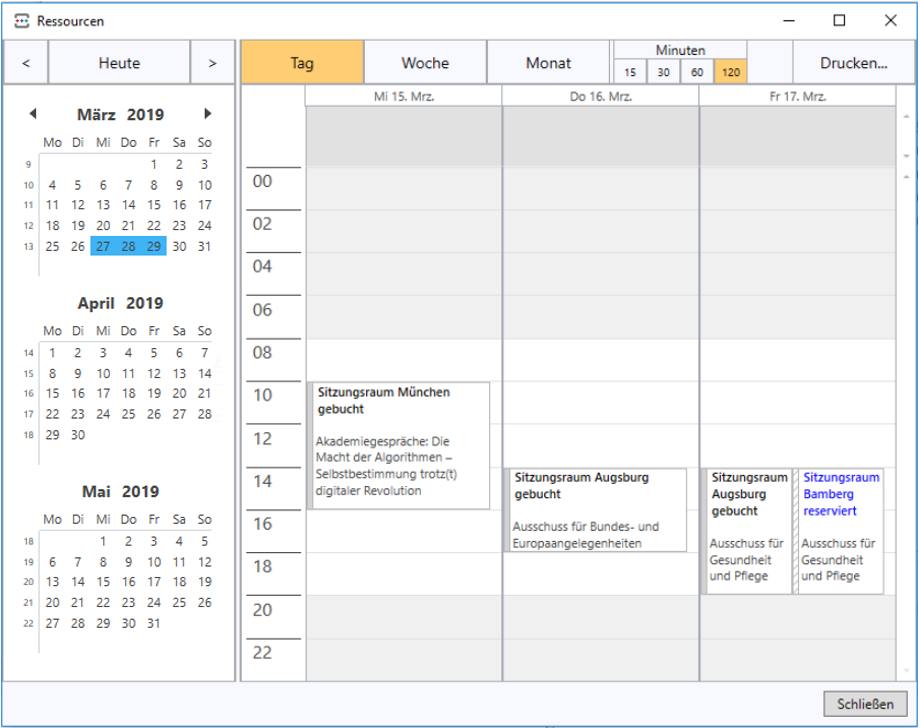Select March 30 in the mini calendar
The width and height of the screenshot is (920, 728).
tap(179, 246)
